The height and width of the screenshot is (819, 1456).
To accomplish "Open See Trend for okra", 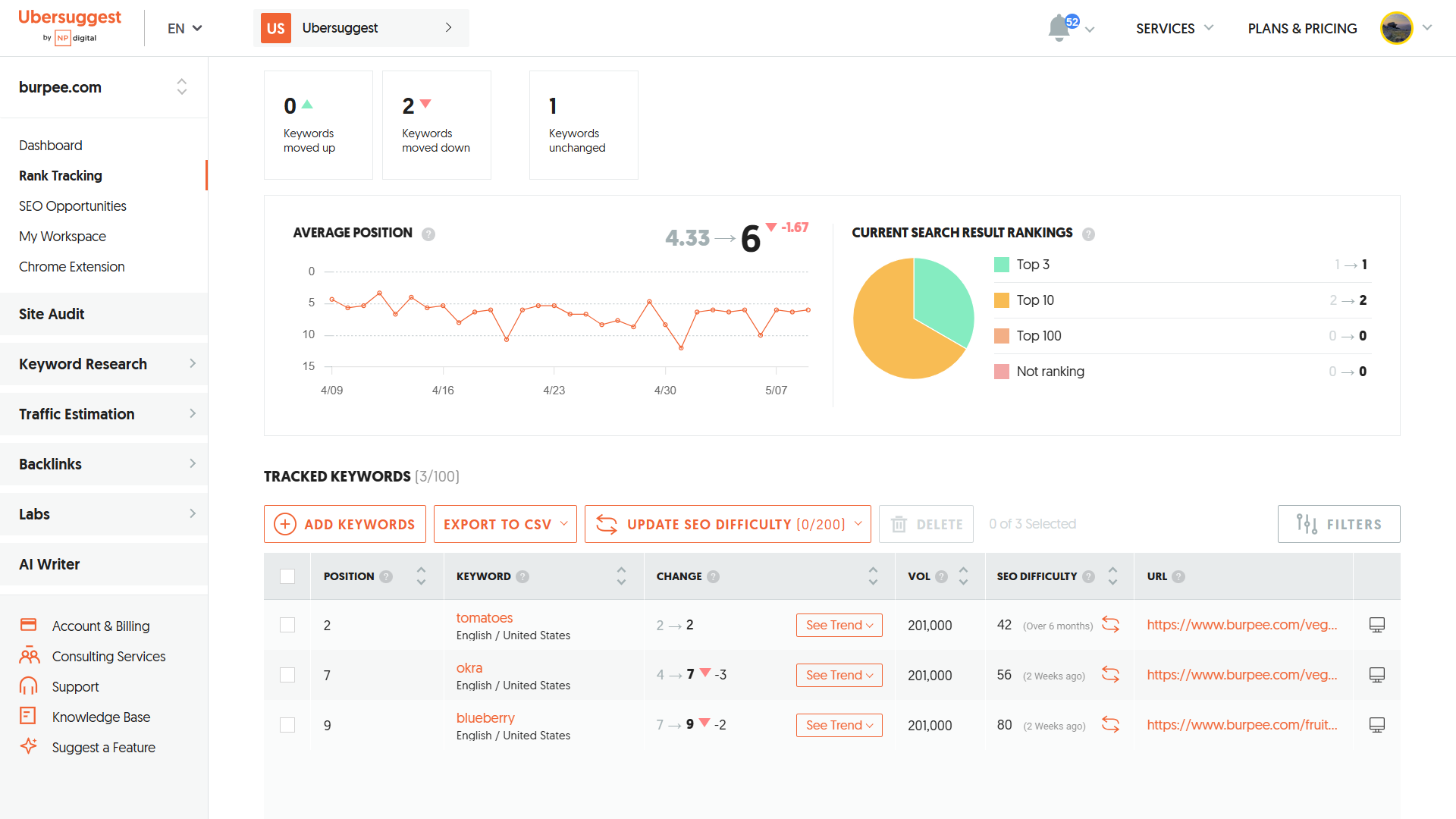I will [839, 675].
